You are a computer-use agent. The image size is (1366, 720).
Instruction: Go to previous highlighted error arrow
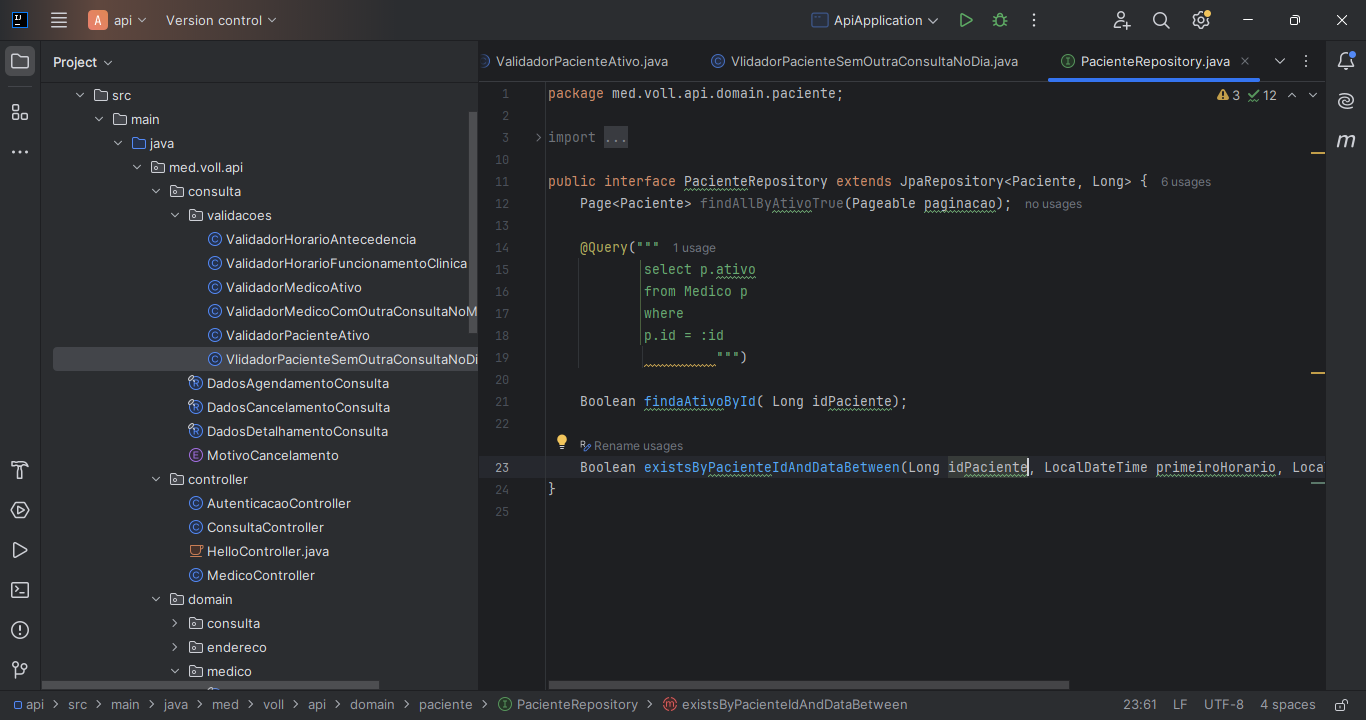pyautogui.click(x=1292, y=96)
